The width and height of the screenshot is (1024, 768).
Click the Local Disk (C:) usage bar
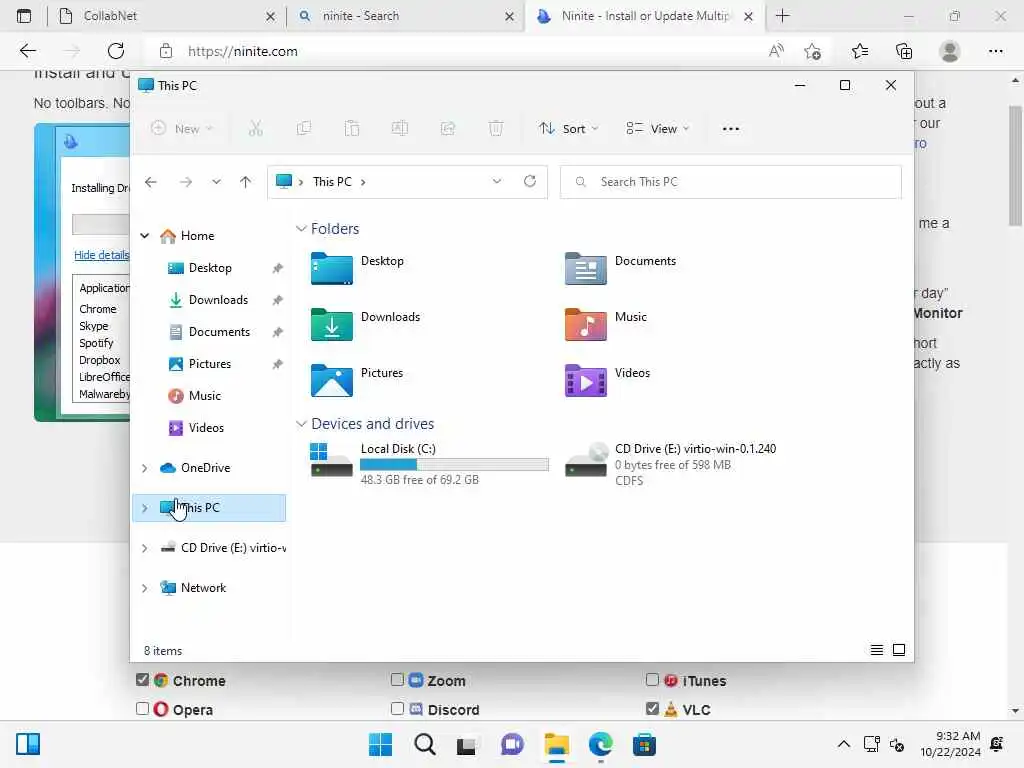tap(455, 464)
